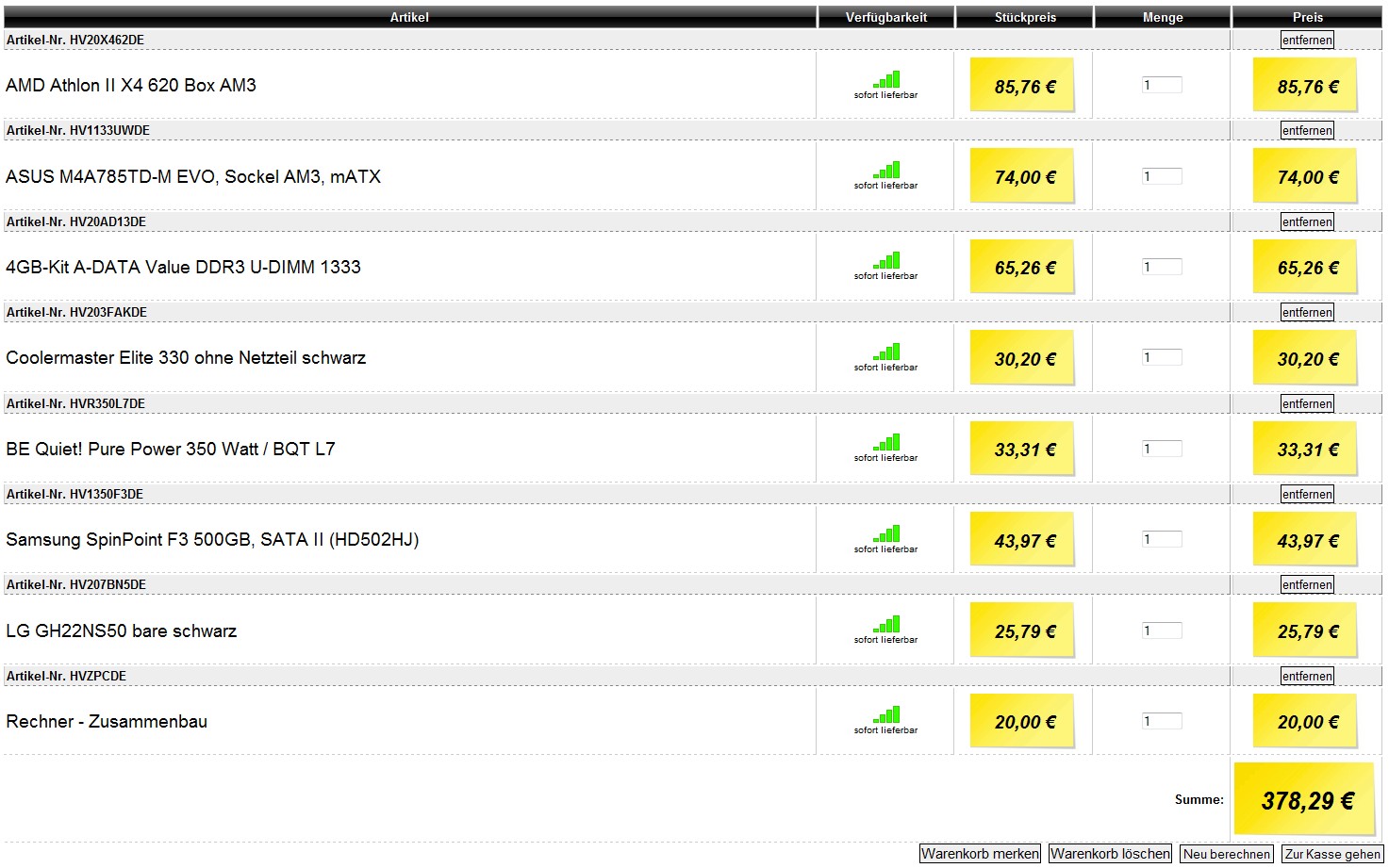Click availability bars icon for ASUS M4A785TD-M EVO
This screenshot has width=1389, height=868.
(x=886, y=170)
